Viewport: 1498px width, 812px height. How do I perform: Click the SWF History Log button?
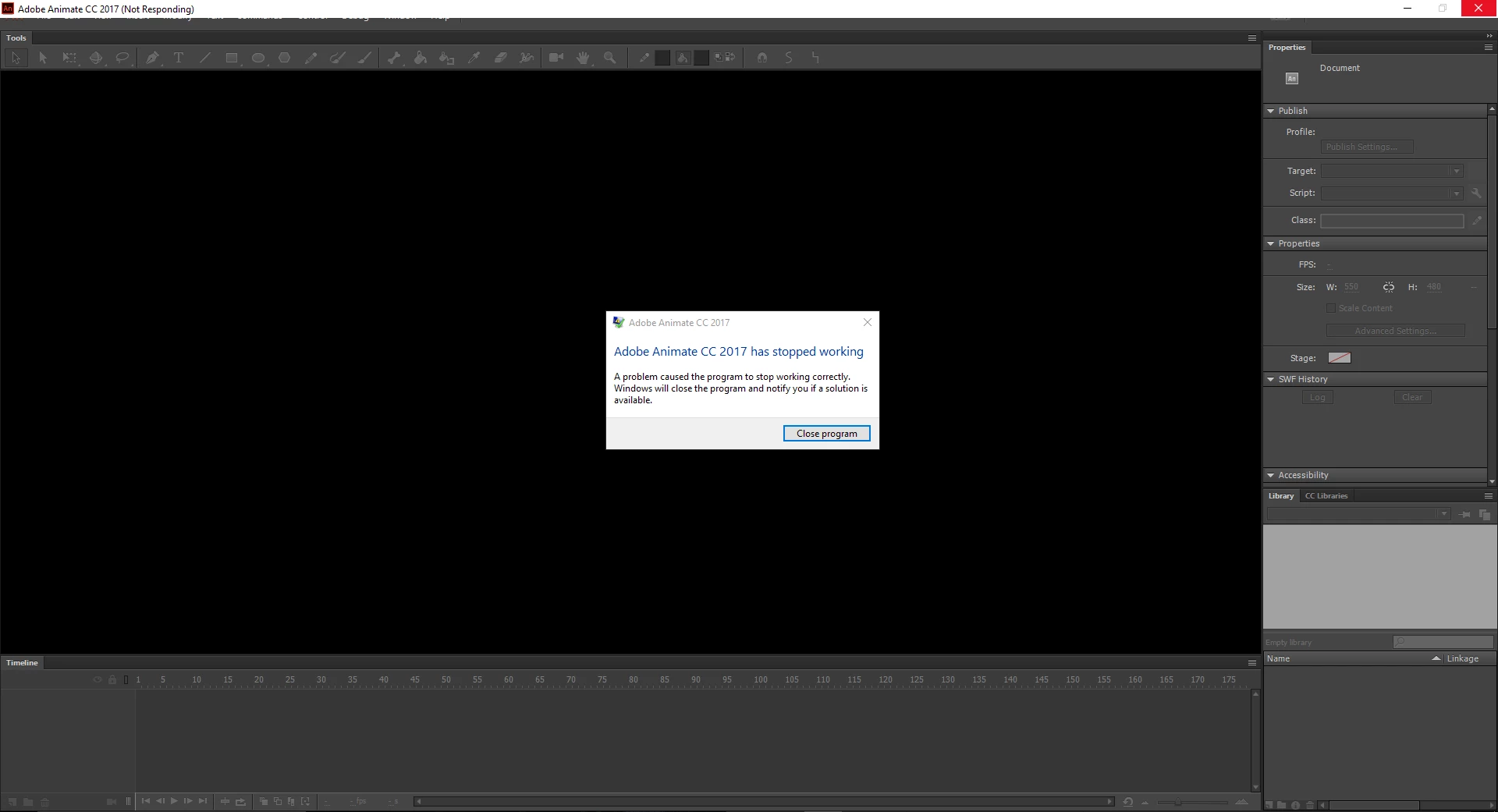coord(1318,397)
